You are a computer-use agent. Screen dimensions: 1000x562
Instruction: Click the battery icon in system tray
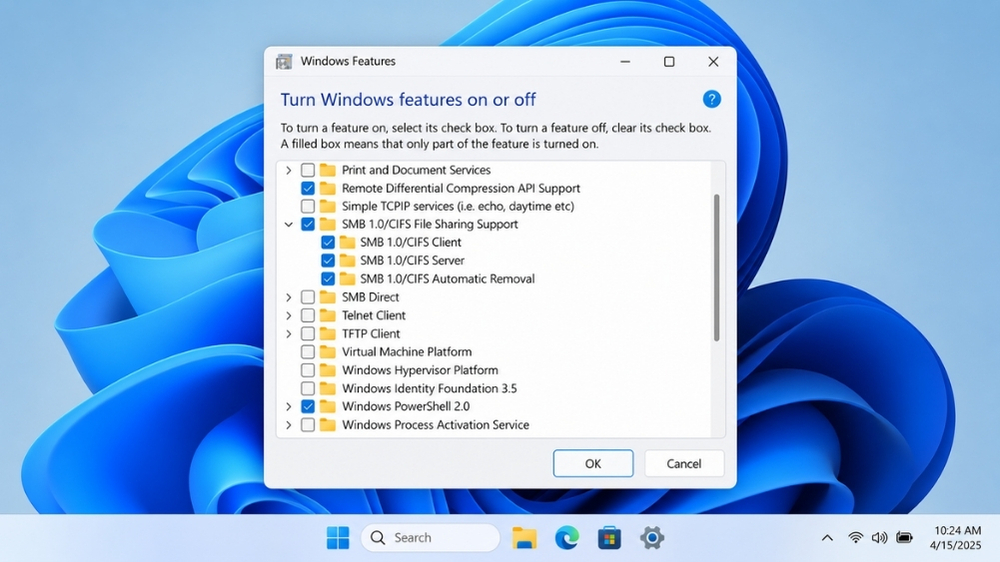click(904, 538)
